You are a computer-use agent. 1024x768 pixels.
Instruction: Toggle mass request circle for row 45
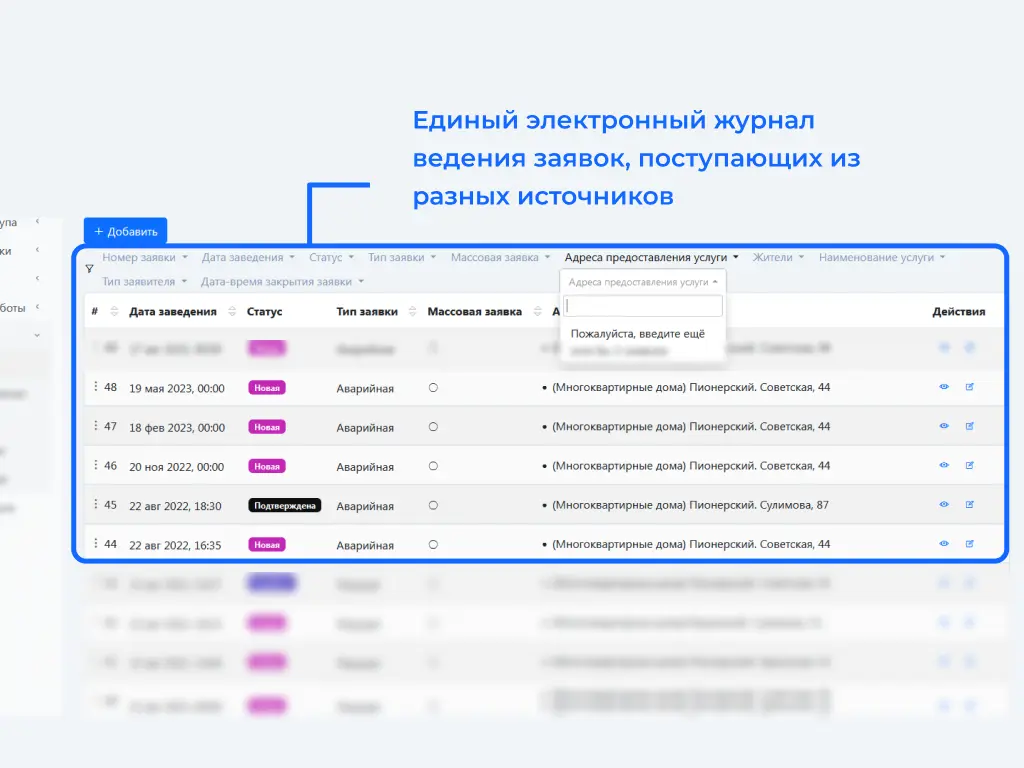pyautogui.click(x=433, y=505)
